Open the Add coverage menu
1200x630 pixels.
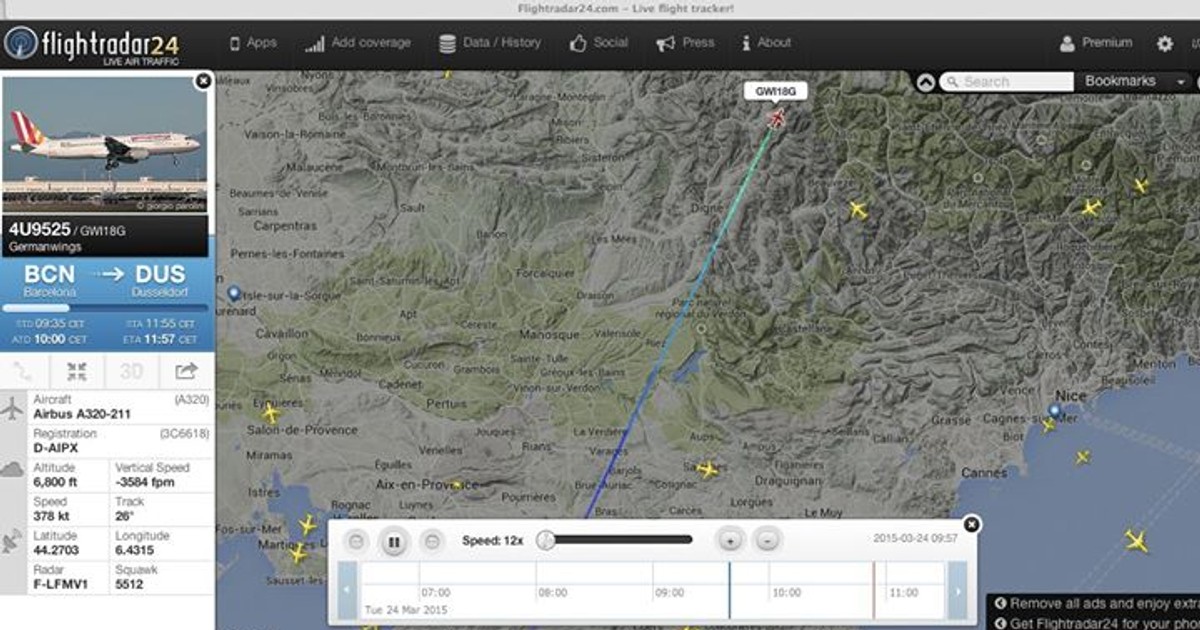358,43
